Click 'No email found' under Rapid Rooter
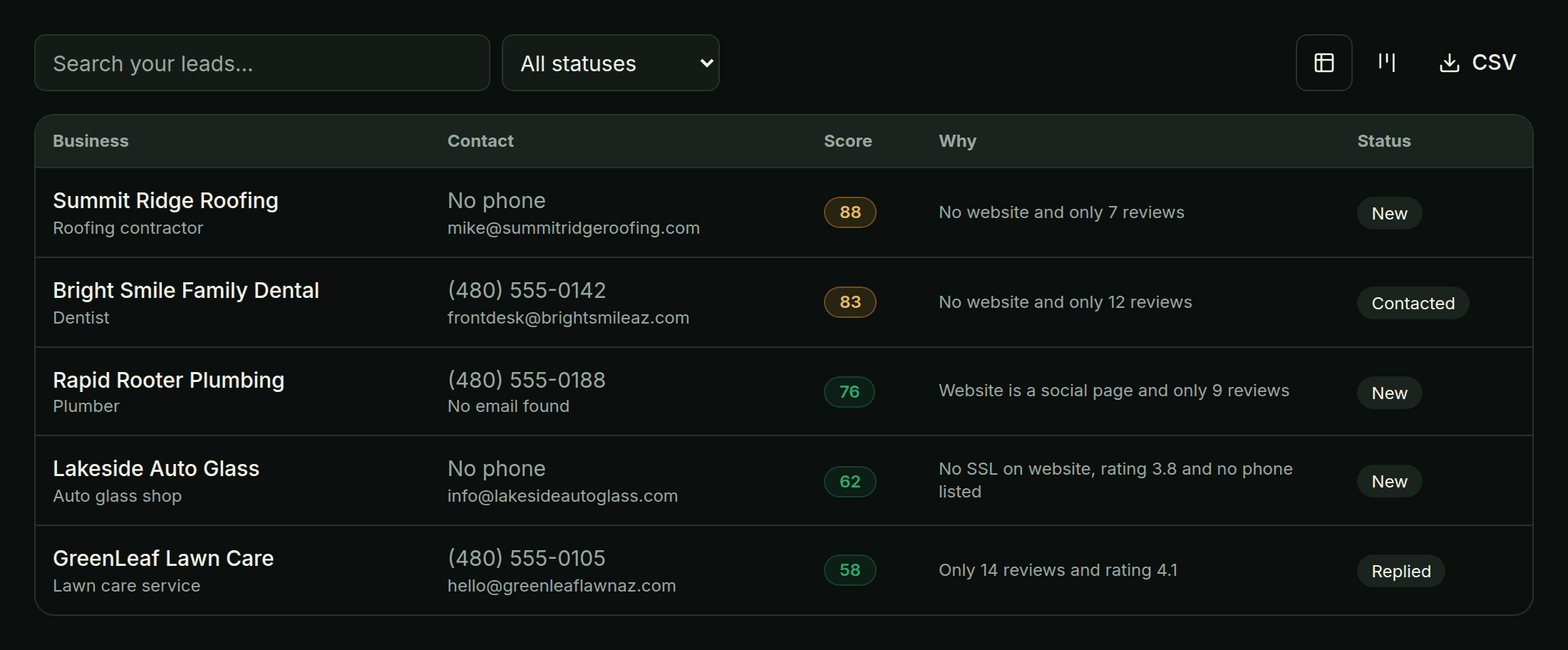This screenshot has width=1568, height=650. [x=508, y=406]
